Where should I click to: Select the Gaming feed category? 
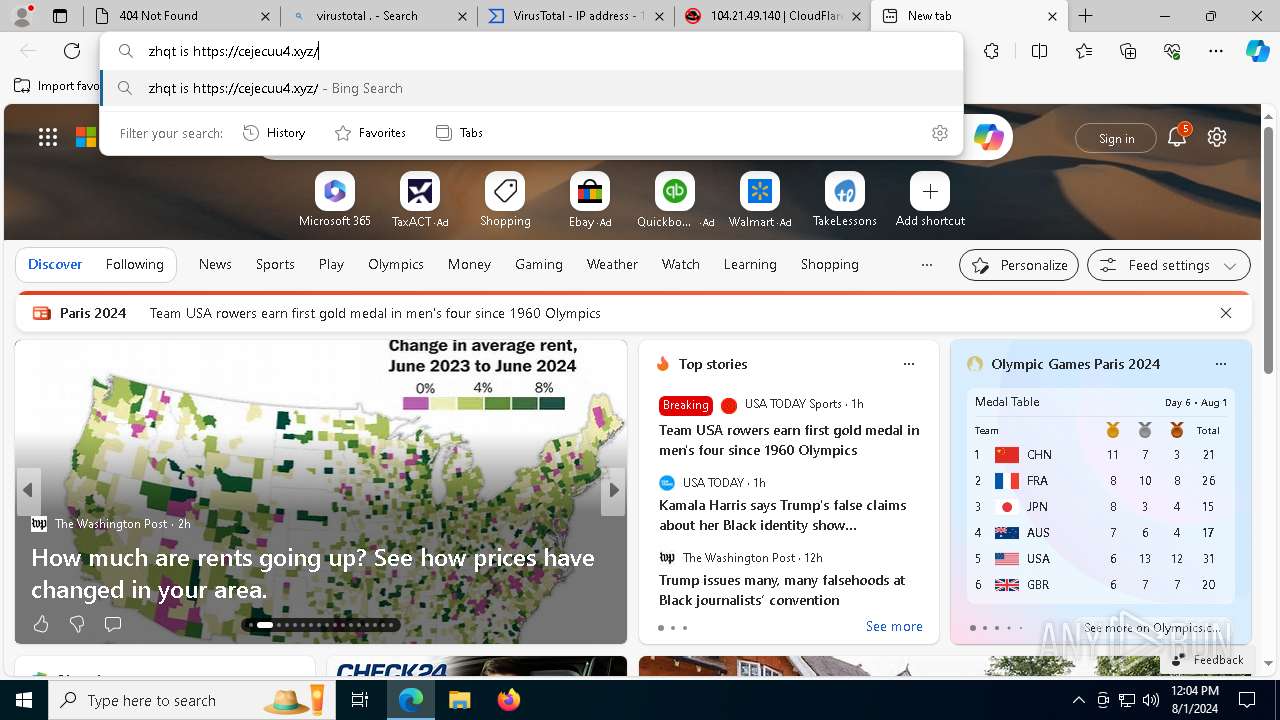539,264
